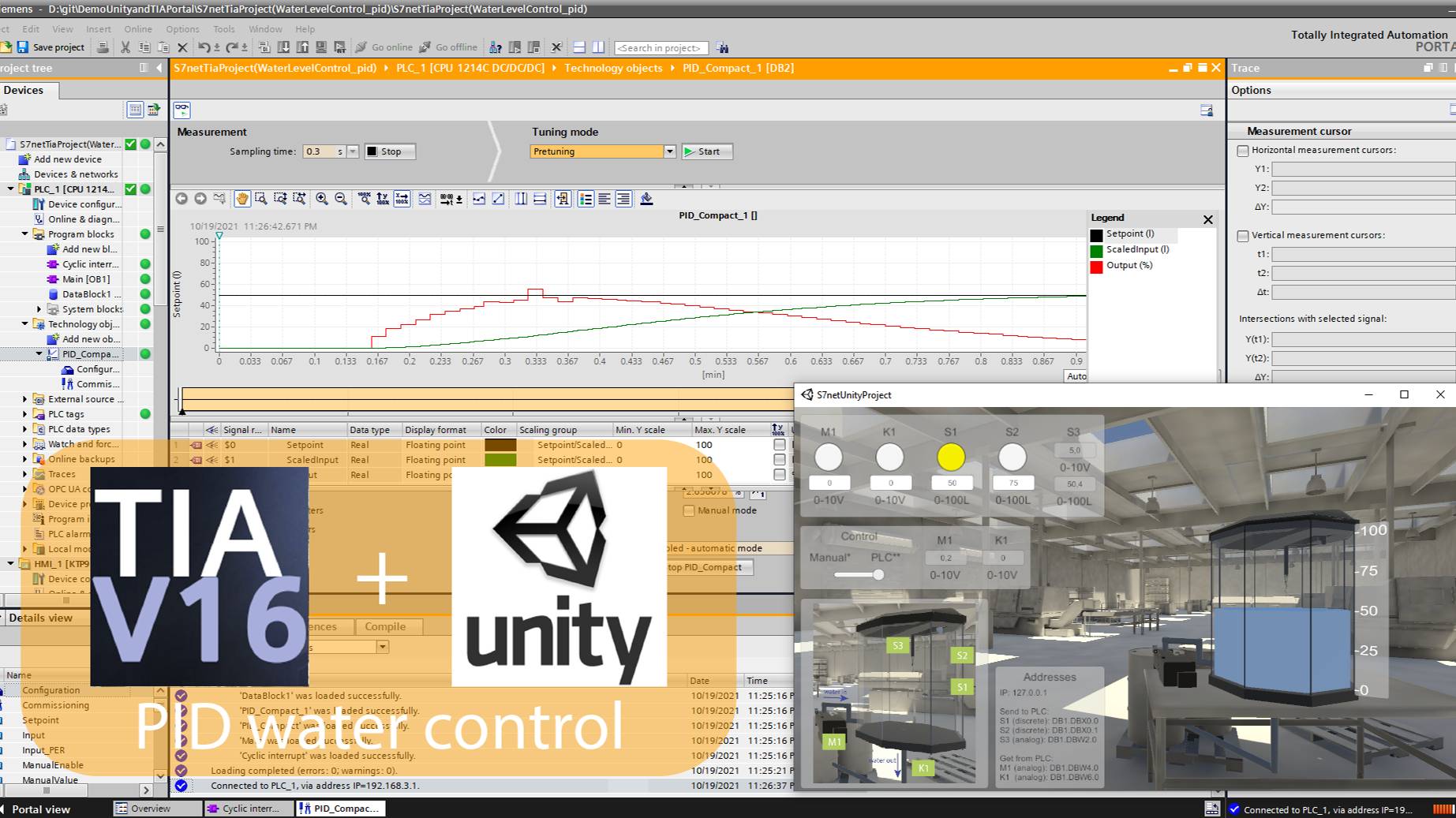
Task: Open the Pretuning tuning mode dropdown
Action: pos(669,151)
